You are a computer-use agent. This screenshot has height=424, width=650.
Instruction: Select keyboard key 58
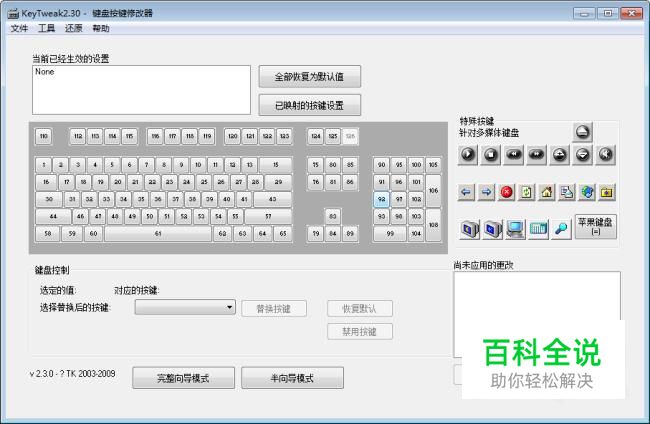tap(48, 233)
